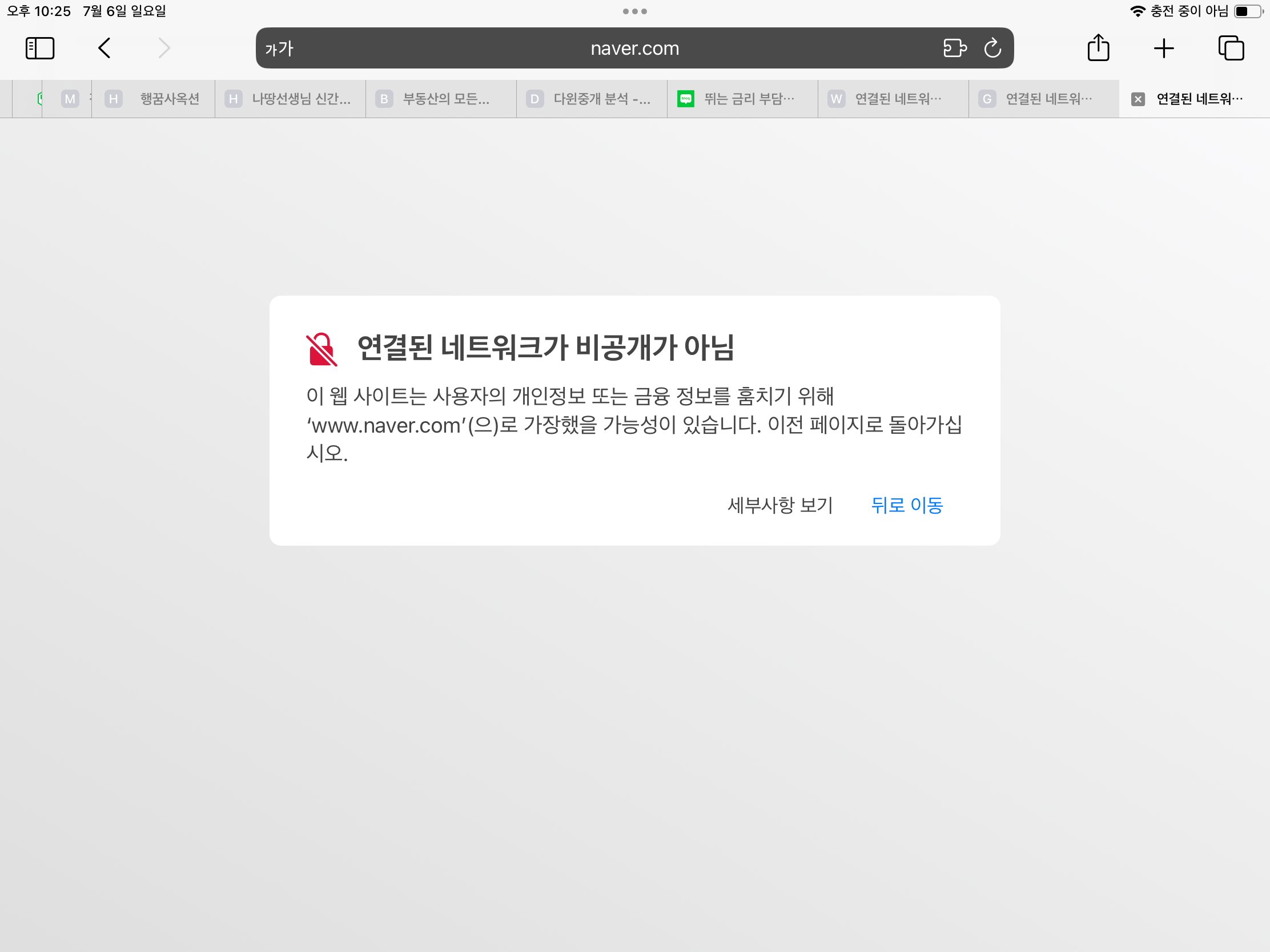Open the tab with the M favicon
Image resolution: width=1270 pixels, height=952 pixels.
click(70, 99)
